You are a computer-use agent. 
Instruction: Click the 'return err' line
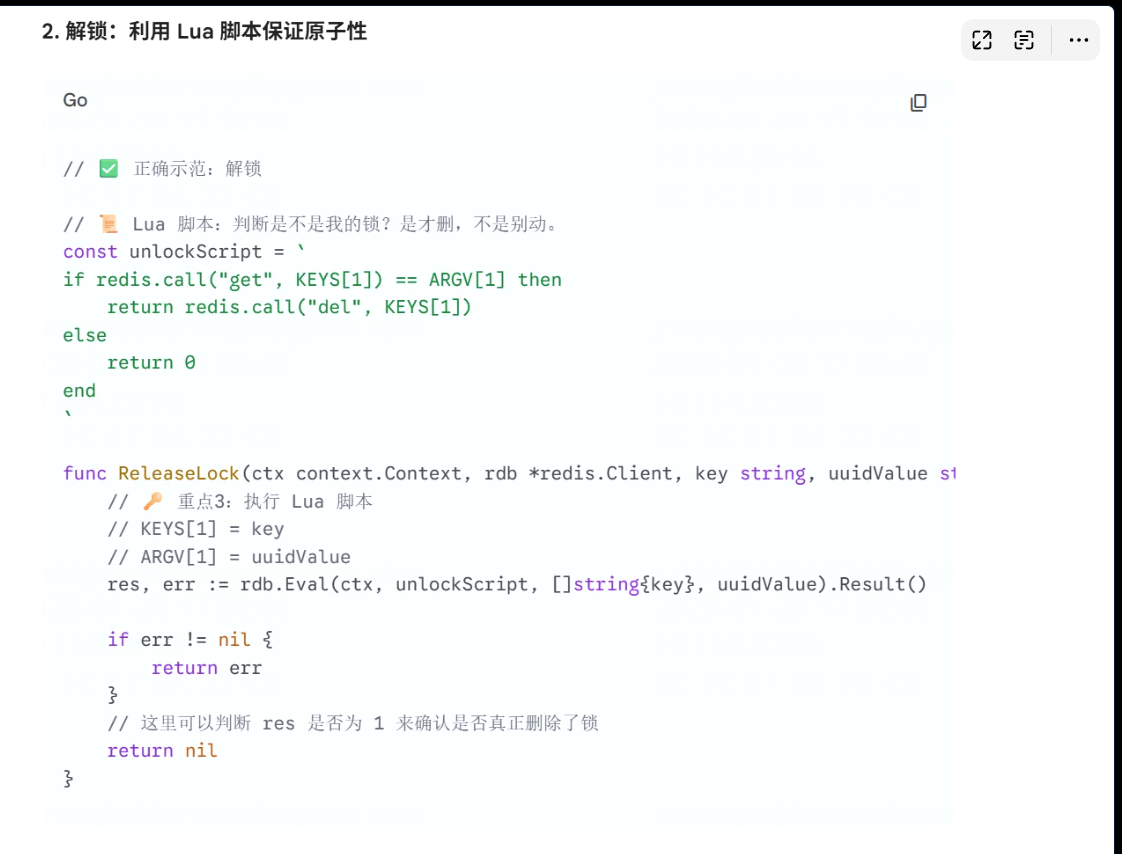click(x=206, y=667)
